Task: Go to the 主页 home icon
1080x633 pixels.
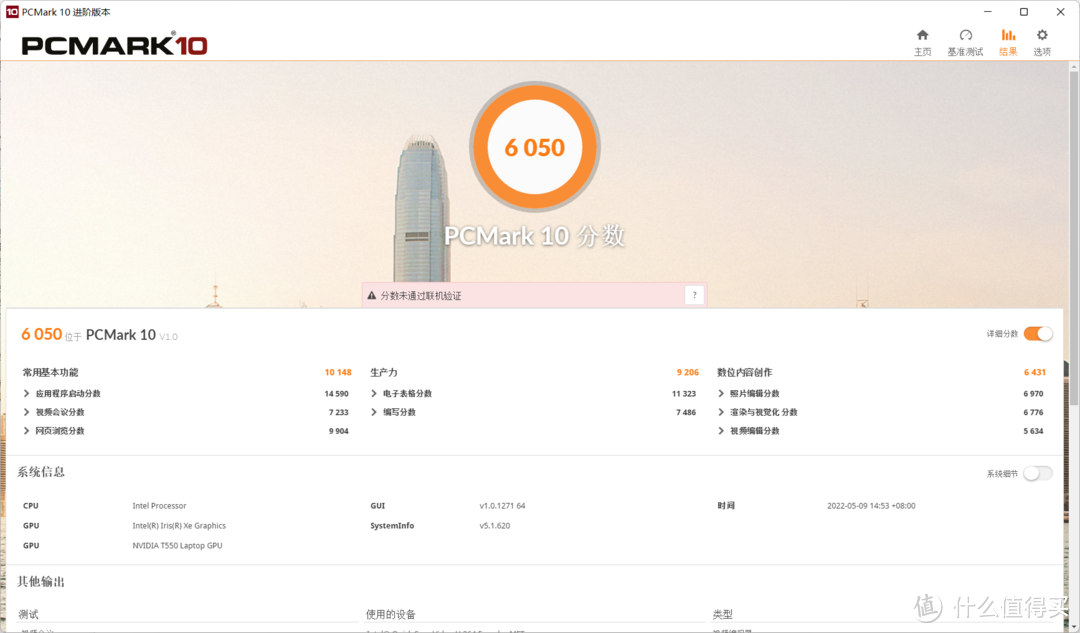Action: (x=922, y=35)
